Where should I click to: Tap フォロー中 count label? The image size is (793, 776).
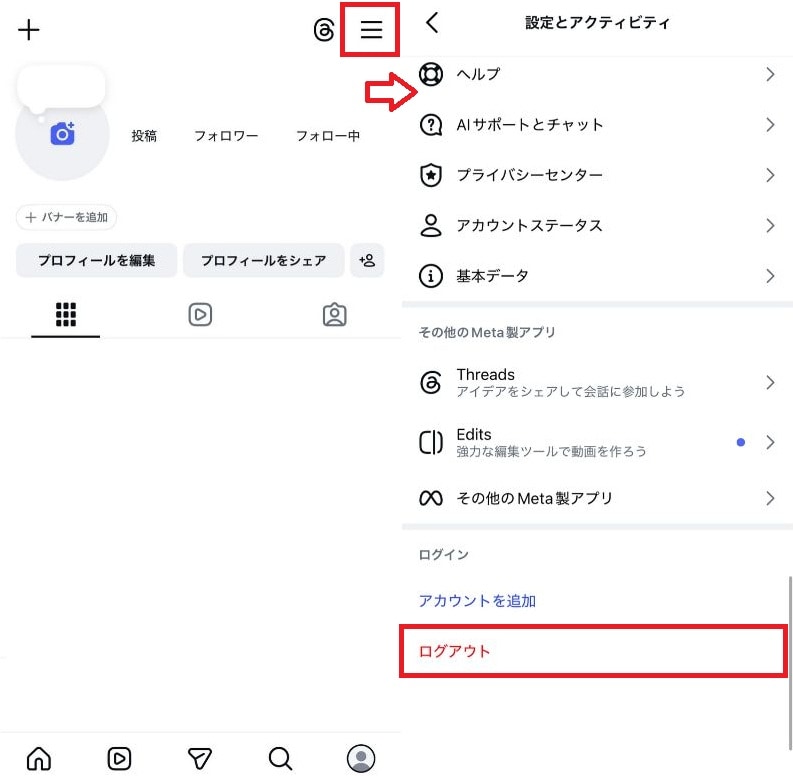point(328,136)
